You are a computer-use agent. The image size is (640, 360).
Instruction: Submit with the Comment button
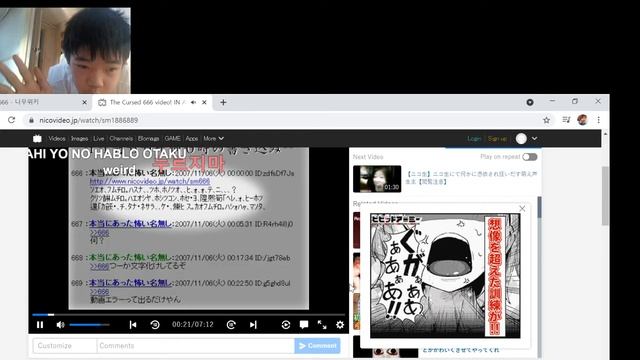click(x=317, y=346)
